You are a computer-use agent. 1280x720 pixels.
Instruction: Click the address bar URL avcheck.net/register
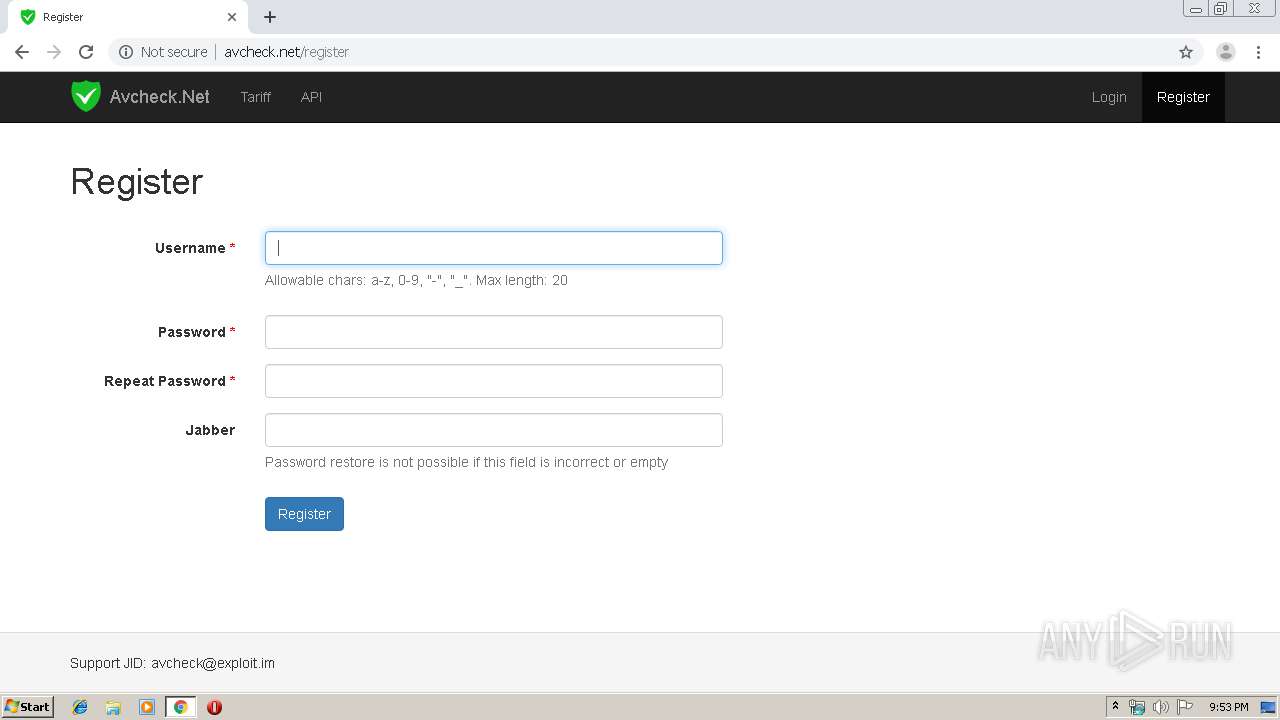(x=286, y=52)
